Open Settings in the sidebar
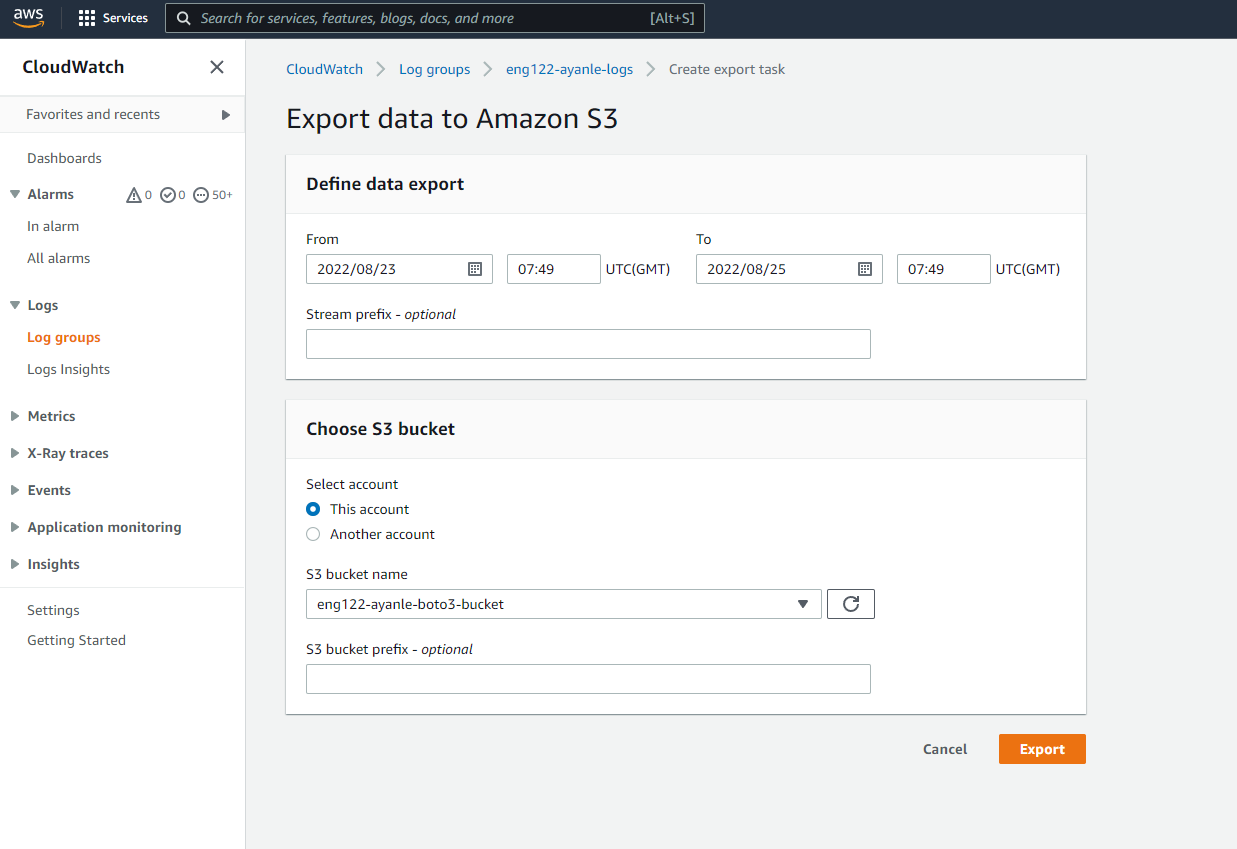This screenshot has height=849, width=1237. pos(53,610)
